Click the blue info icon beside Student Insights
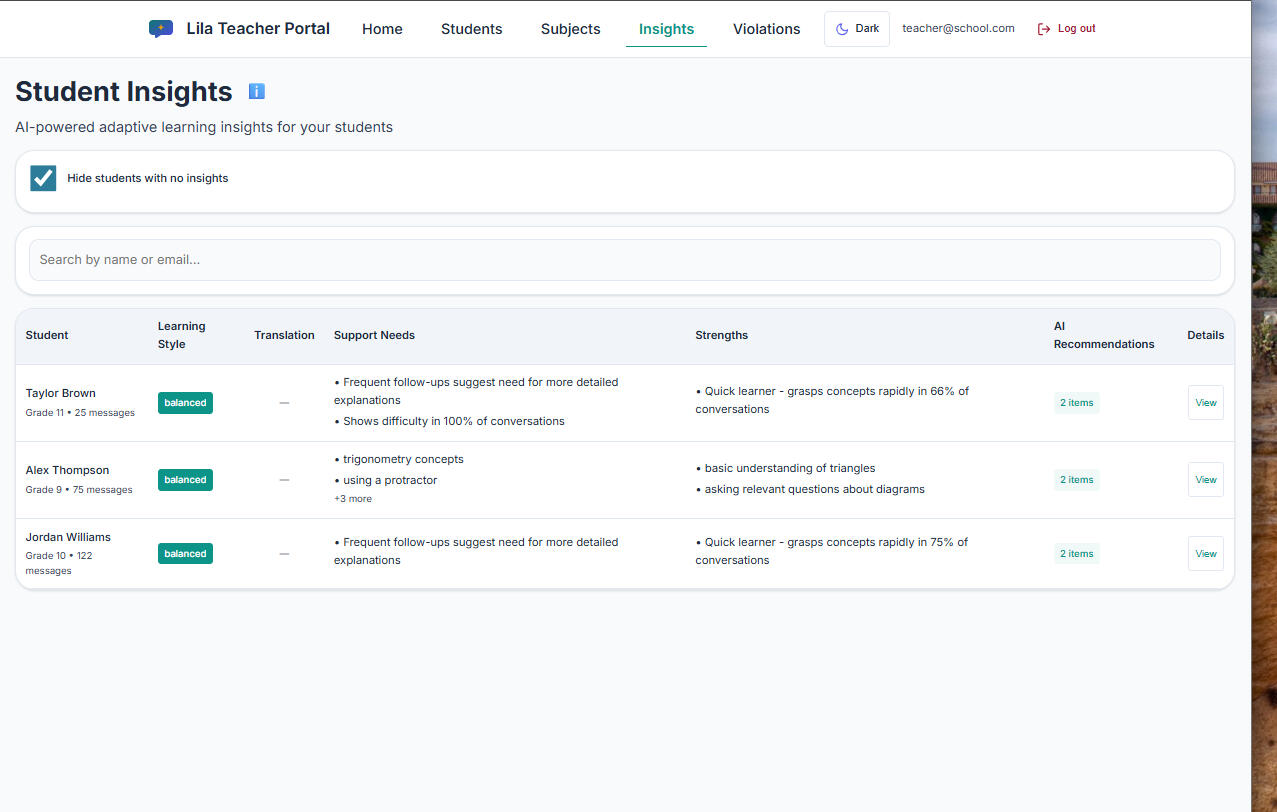The image size is (1277, 812). pyautogui.click(x=257, y=92)
